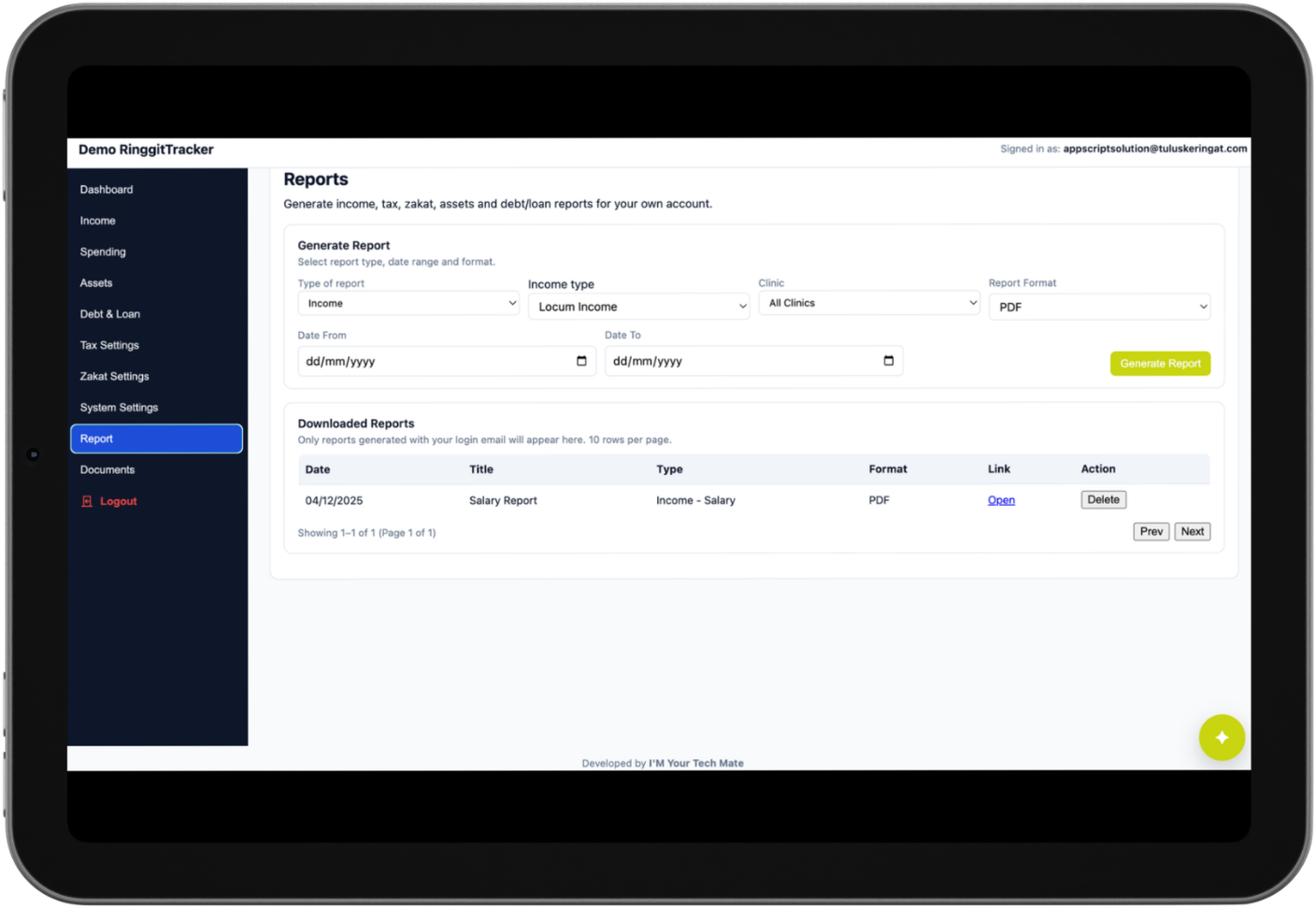
Task: Click the Demo RinggitTracker header title
Action: (146, 150)
